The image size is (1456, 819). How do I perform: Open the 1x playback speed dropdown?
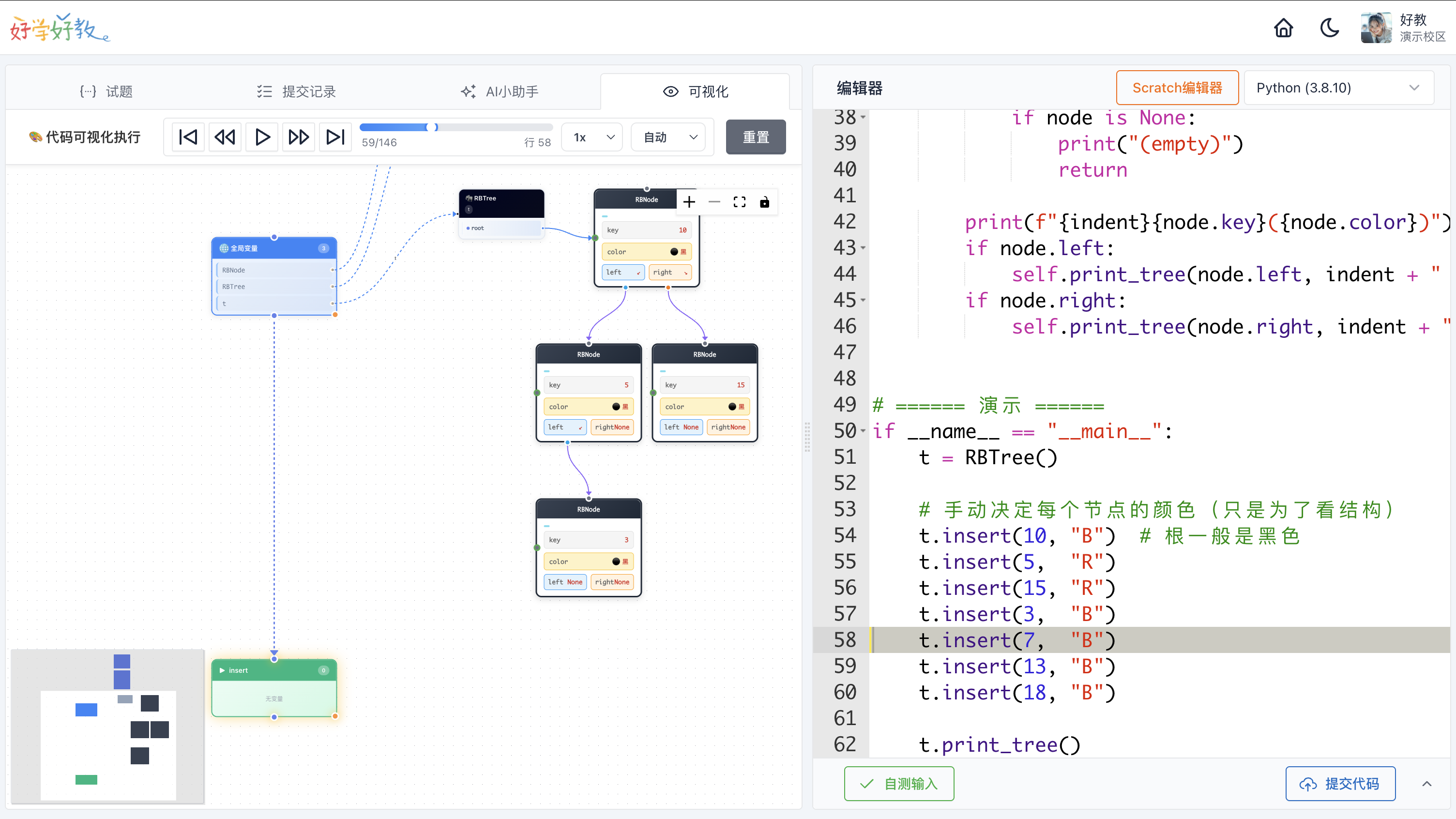click(592, 137)
